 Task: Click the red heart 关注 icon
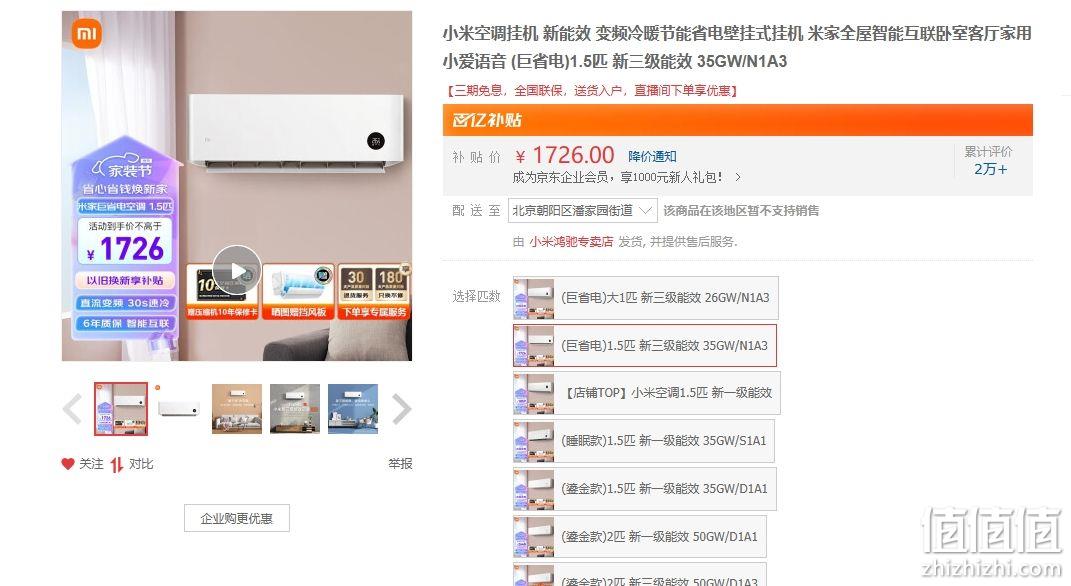[x=68, y=464]
